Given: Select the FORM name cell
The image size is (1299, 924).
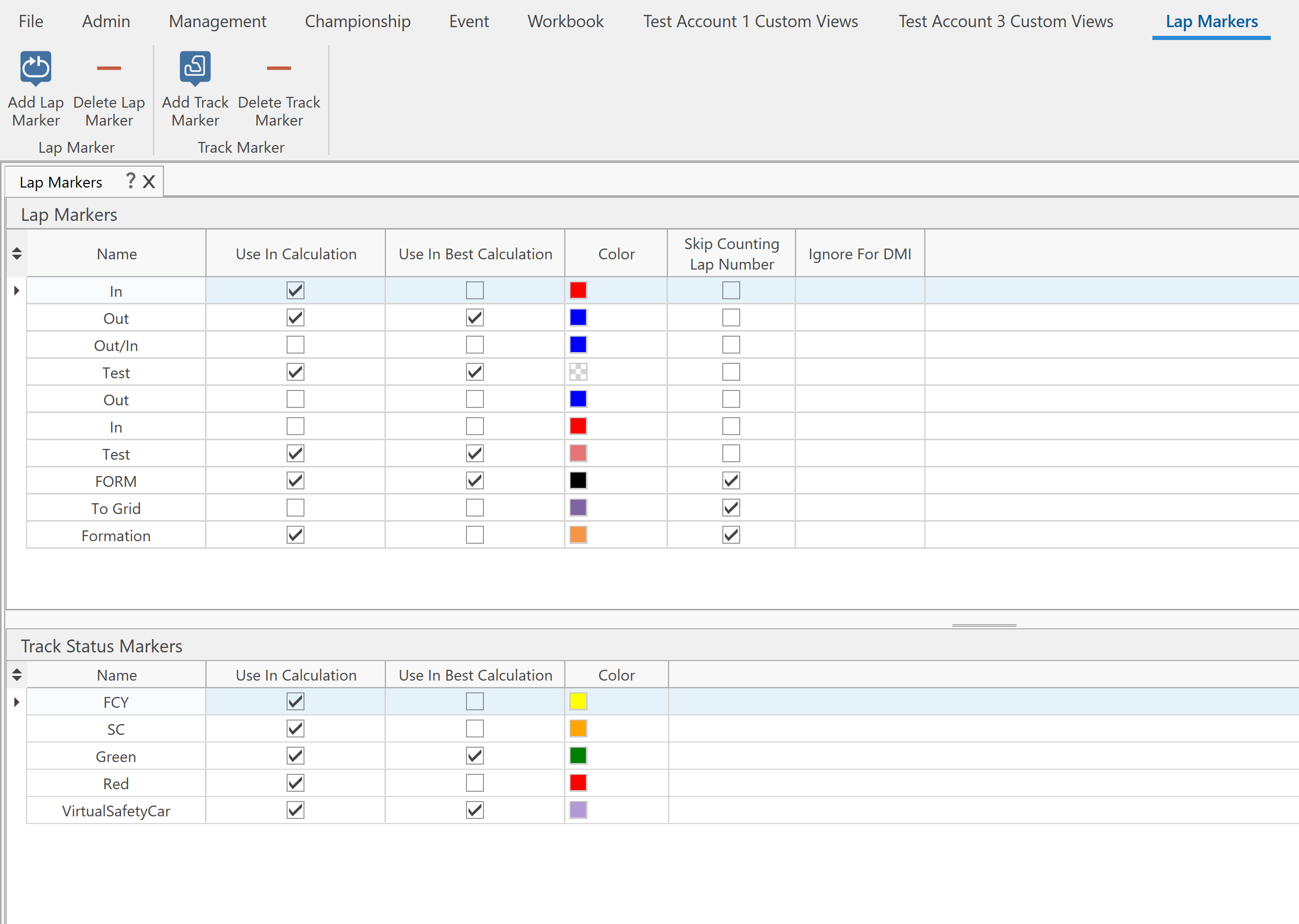Looking at the screenshot, I should pyautogui.click(x=116, y=481).
